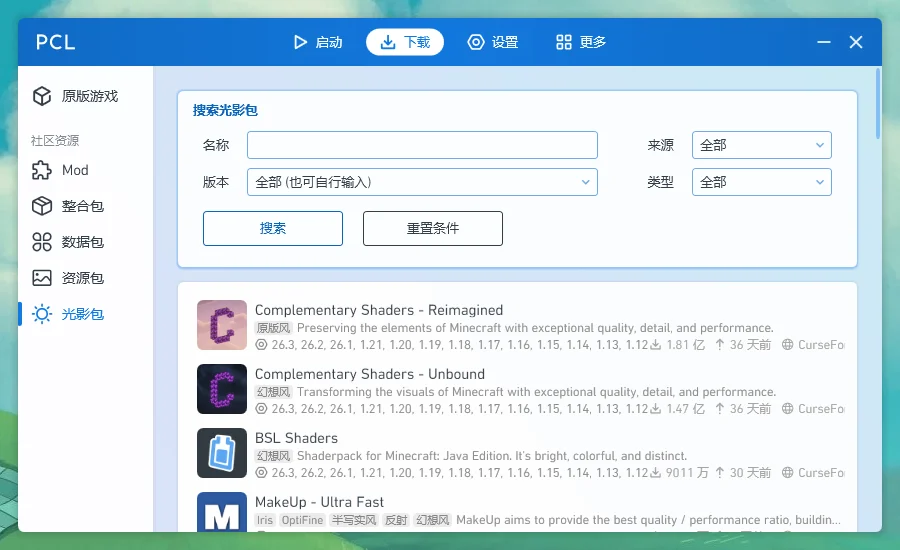Image resolution: width=900 pixels, height=550 pixels.
Task: Click the 名称 name input field
Action: click(x=422, y=145)
